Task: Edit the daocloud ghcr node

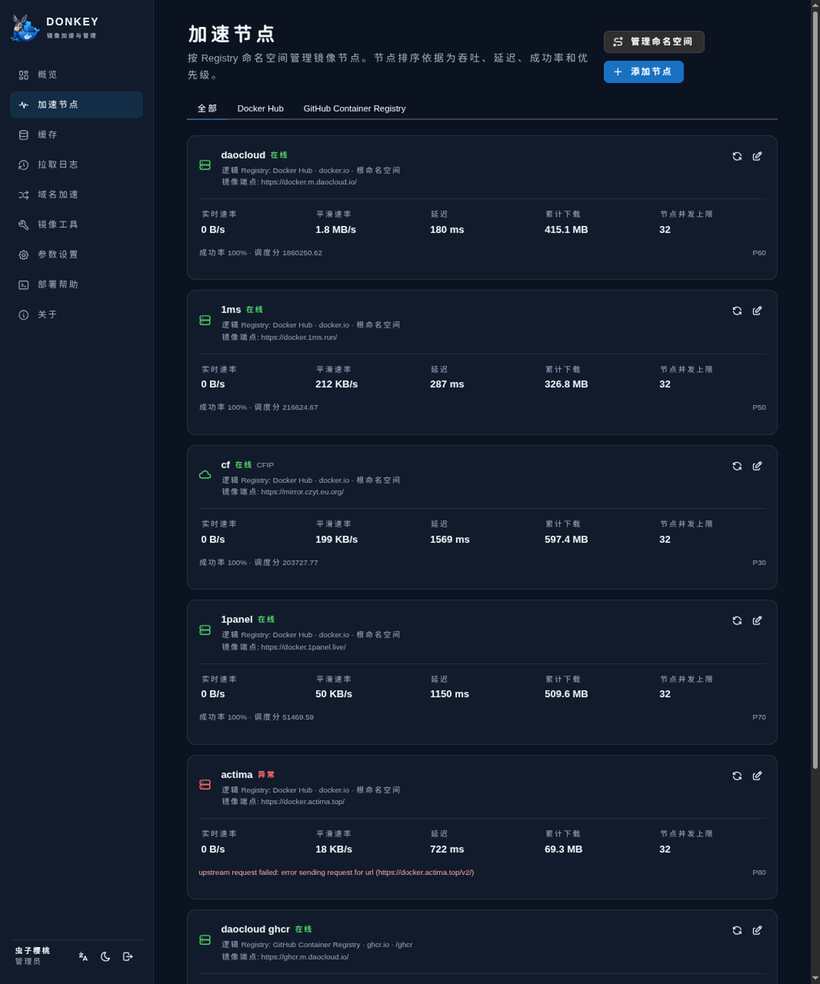Action: coord(757,930)
